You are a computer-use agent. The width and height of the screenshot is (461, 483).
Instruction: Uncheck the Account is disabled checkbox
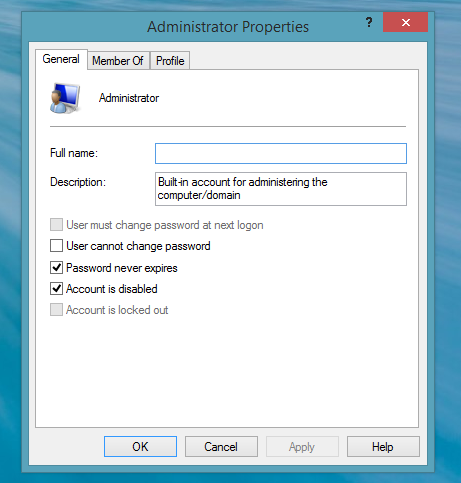click(56, 289)
